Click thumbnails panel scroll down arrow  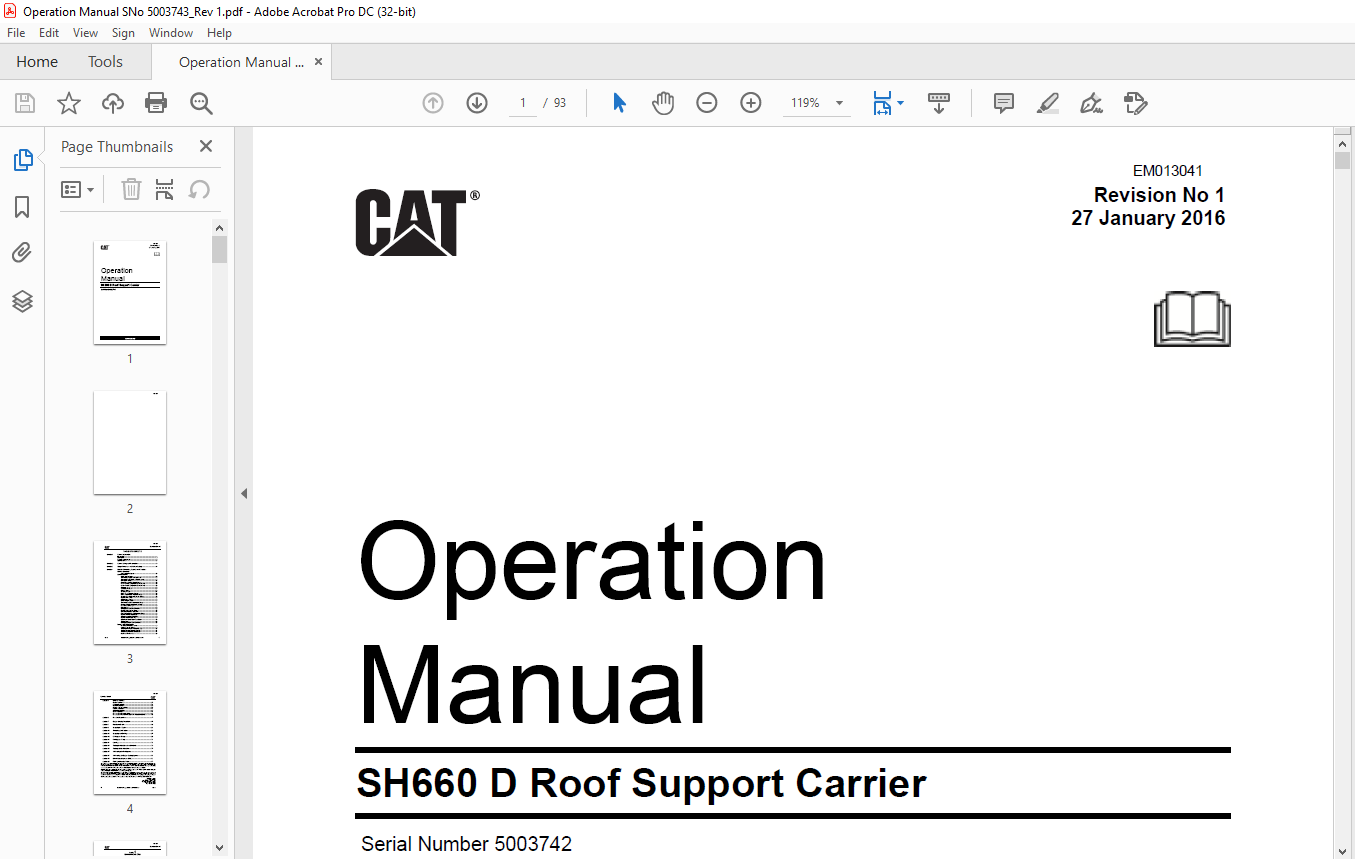pyautogui.click(x=220, y=847)
